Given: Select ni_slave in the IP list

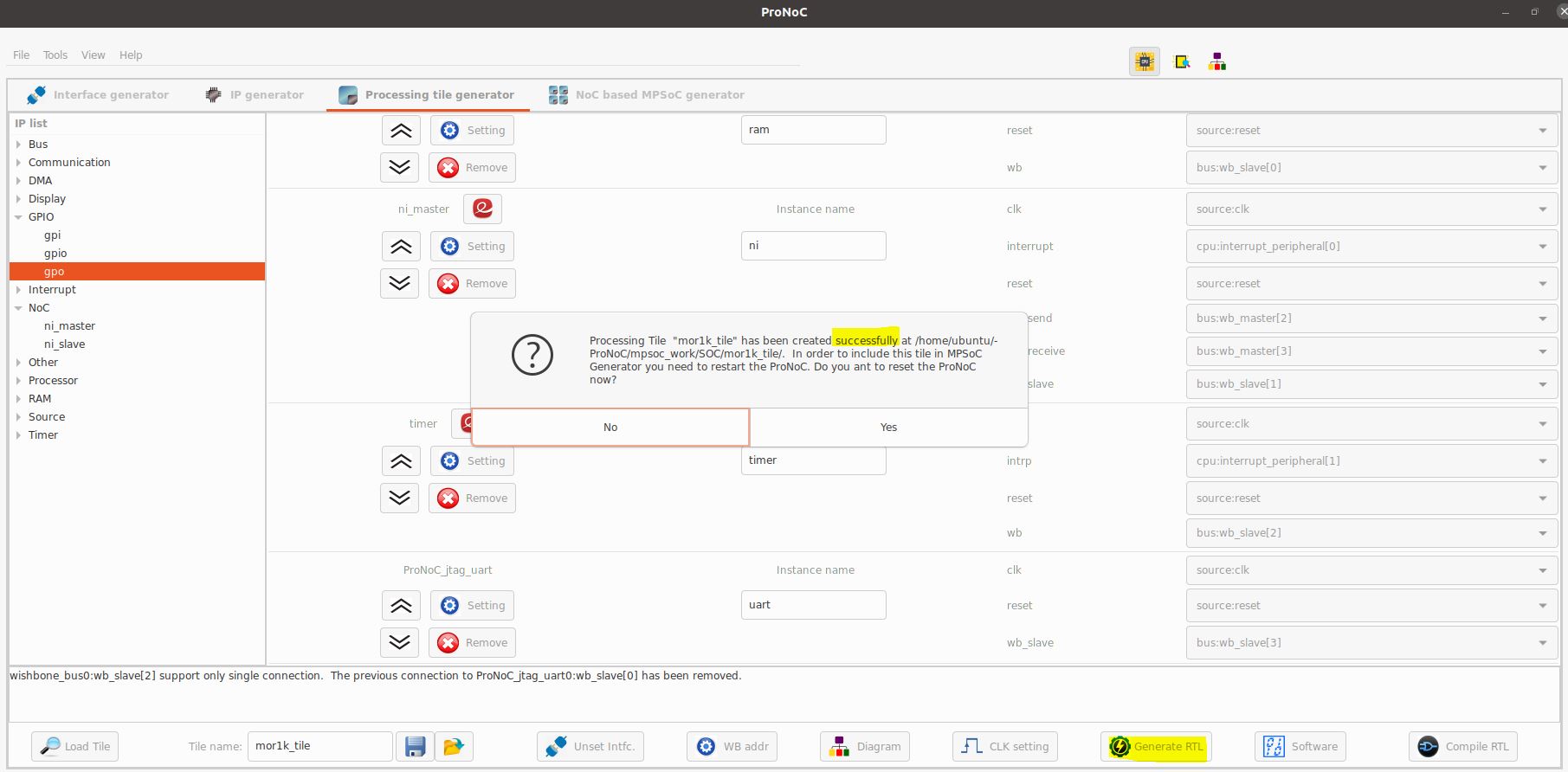Looking at the screenshot, I should coord(64,344).
